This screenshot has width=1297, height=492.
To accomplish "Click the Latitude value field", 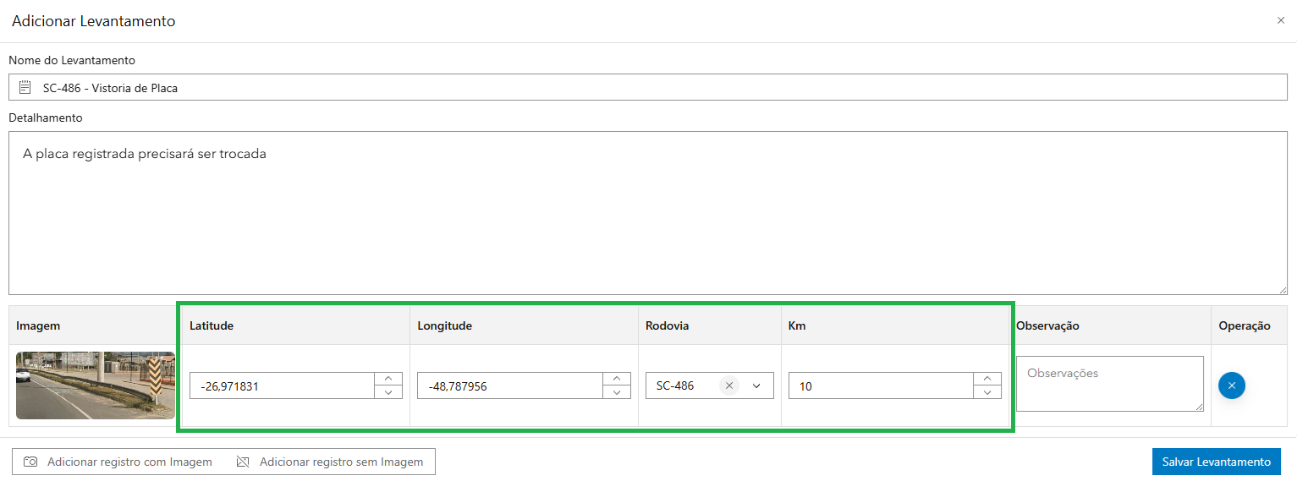I will tap(281, 386).
